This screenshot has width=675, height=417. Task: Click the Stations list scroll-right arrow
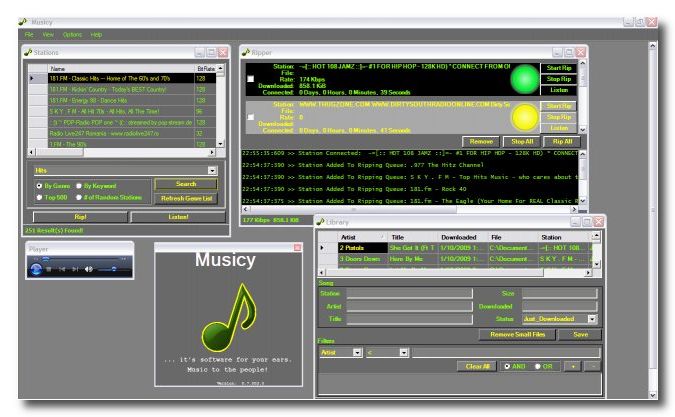pos(212,152)
